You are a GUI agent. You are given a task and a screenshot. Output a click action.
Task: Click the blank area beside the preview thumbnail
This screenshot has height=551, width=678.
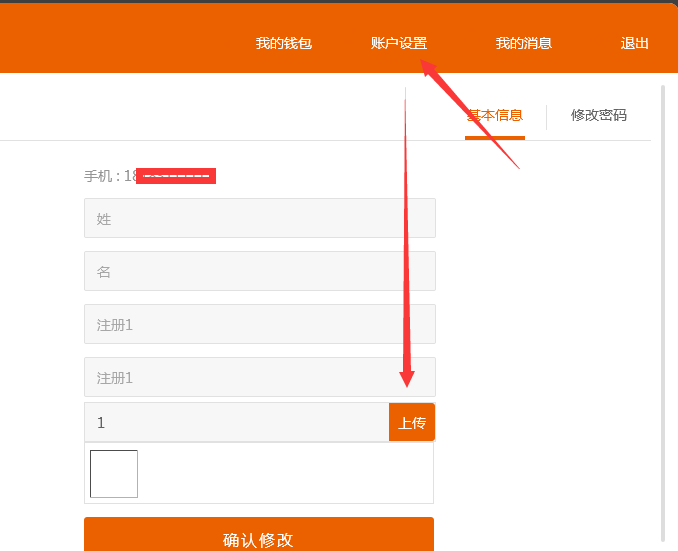click(x=285, y=474)
